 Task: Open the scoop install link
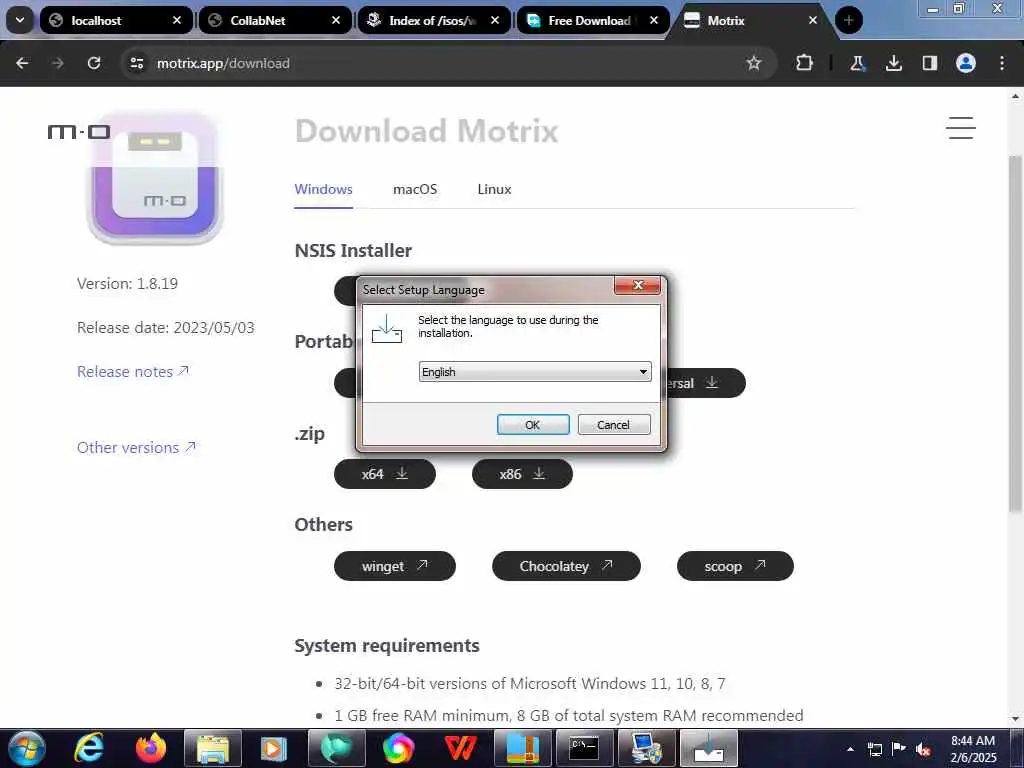(x=735, y=566)
